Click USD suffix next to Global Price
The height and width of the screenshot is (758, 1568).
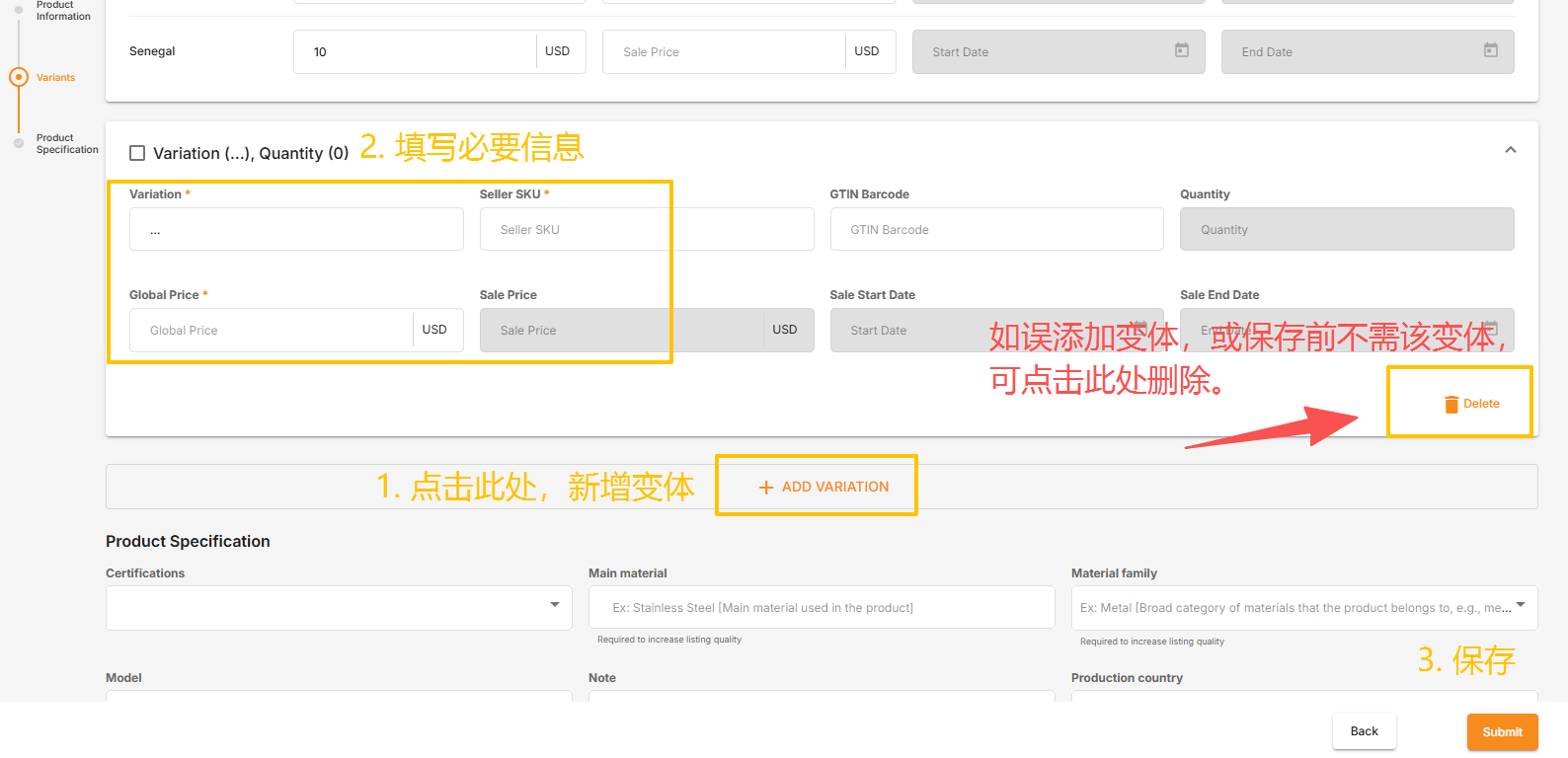click(x=434, y=330)
